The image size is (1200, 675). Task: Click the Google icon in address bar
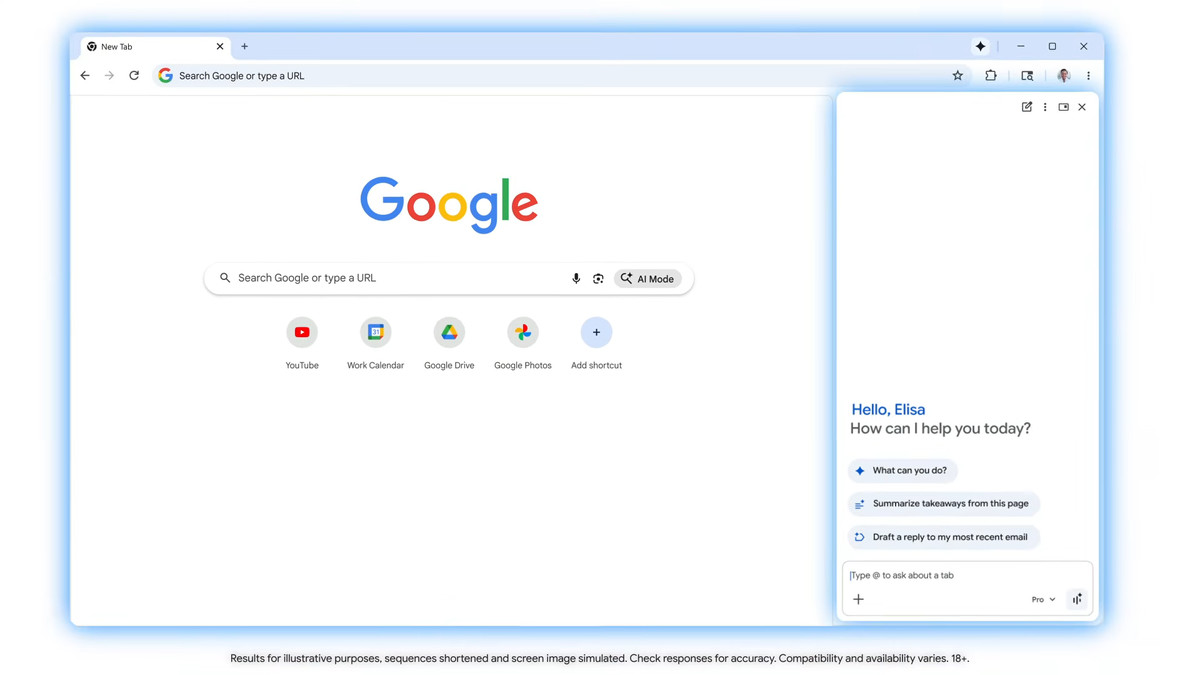(x=165, y=75)
